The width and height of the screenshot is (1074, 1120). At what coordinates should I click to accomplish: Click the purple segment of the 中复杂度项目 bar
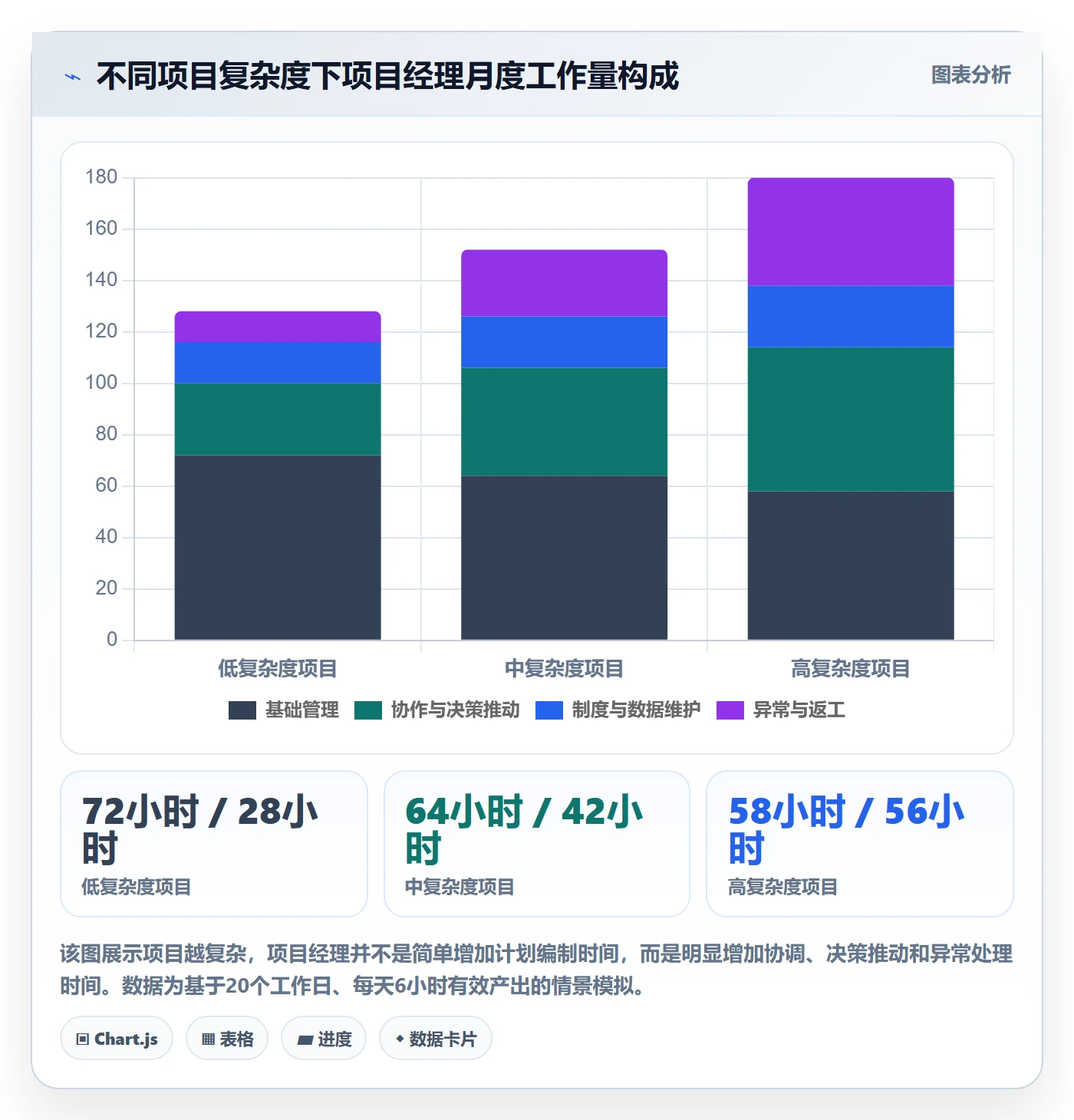tap(564, 283)
